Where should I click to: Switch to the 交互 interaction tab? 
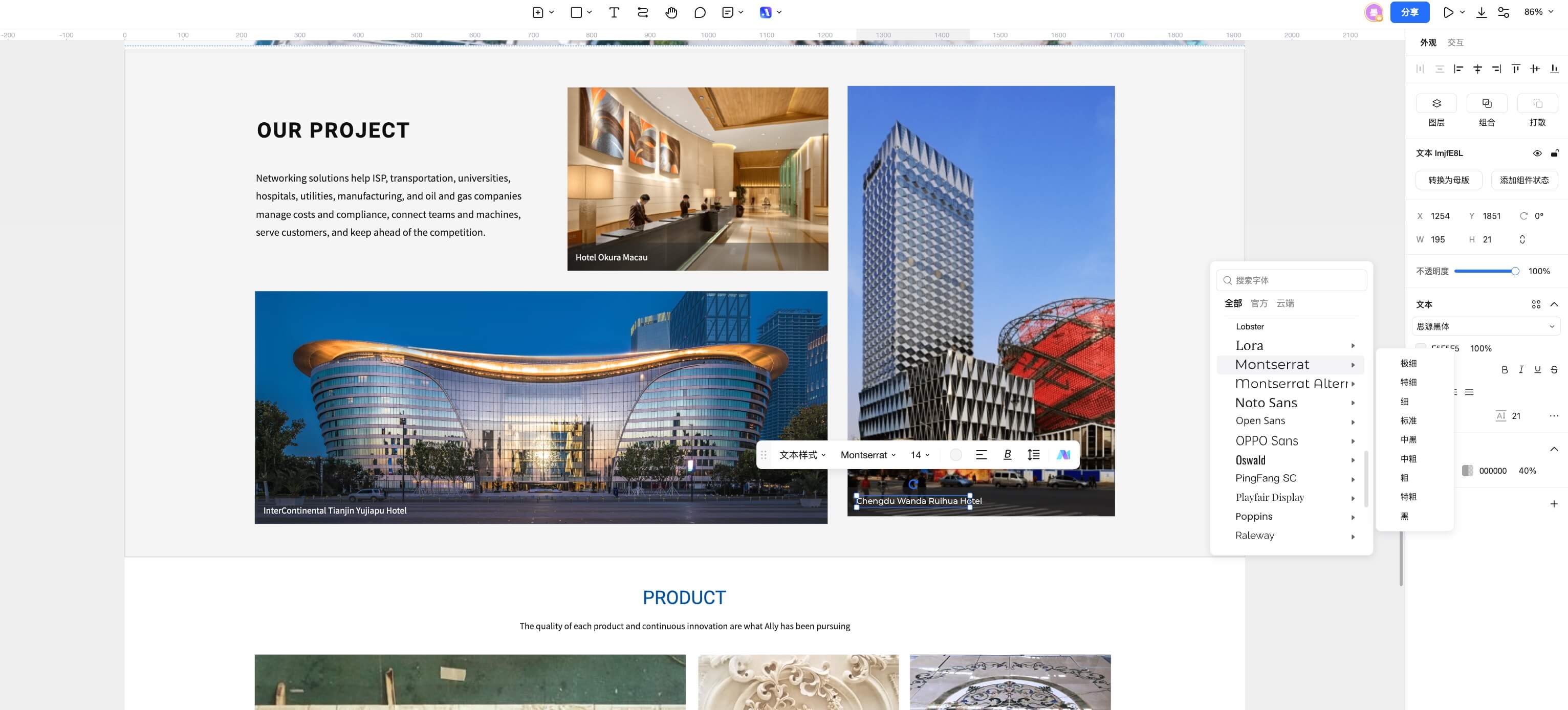(x=1455, y=42)
